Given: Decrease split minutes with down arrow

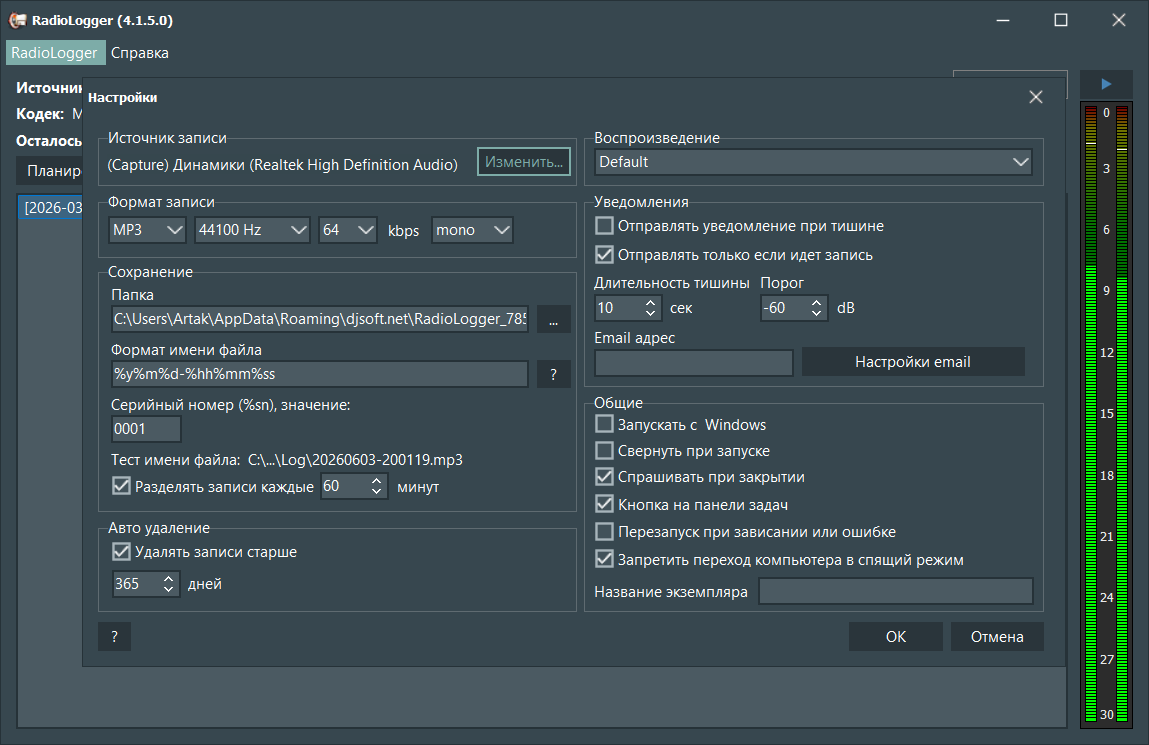Looking at the screenshot, I should tap(376, 492).
